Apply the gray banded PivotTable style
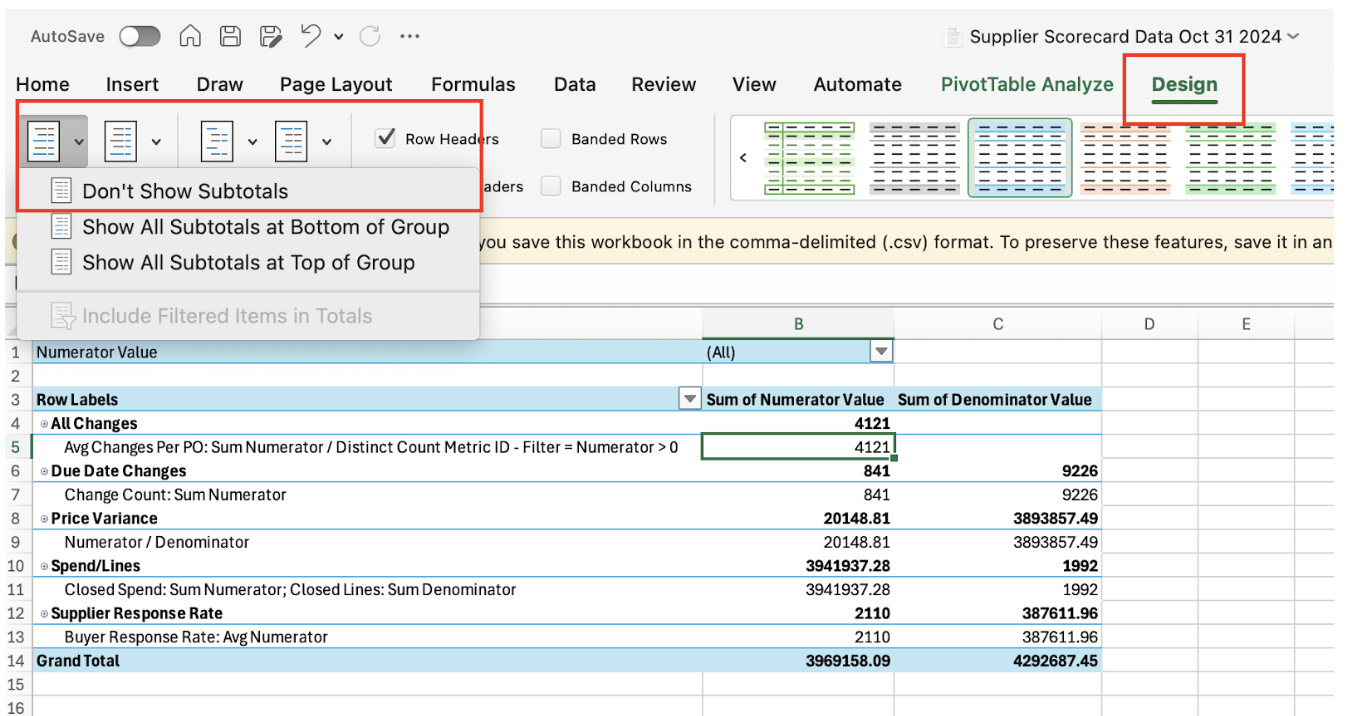 pos(916,158)
